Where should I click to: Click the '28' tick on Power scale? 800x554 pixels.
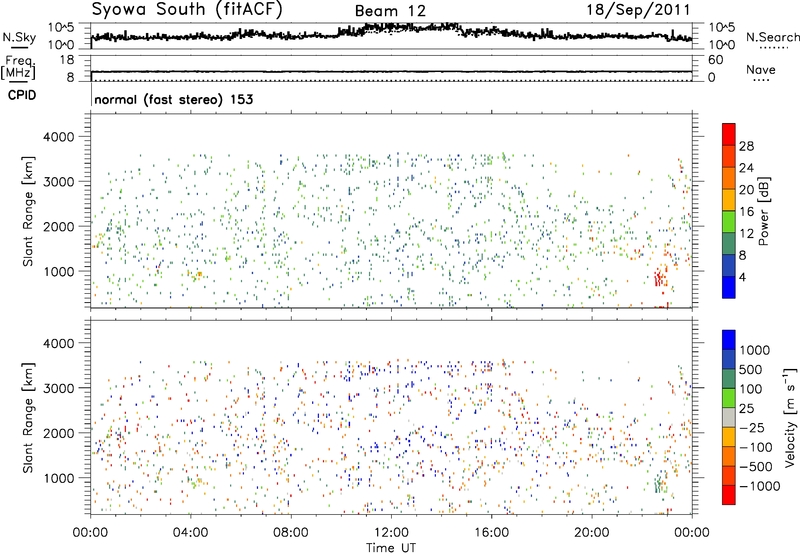[x=746, y=146]
